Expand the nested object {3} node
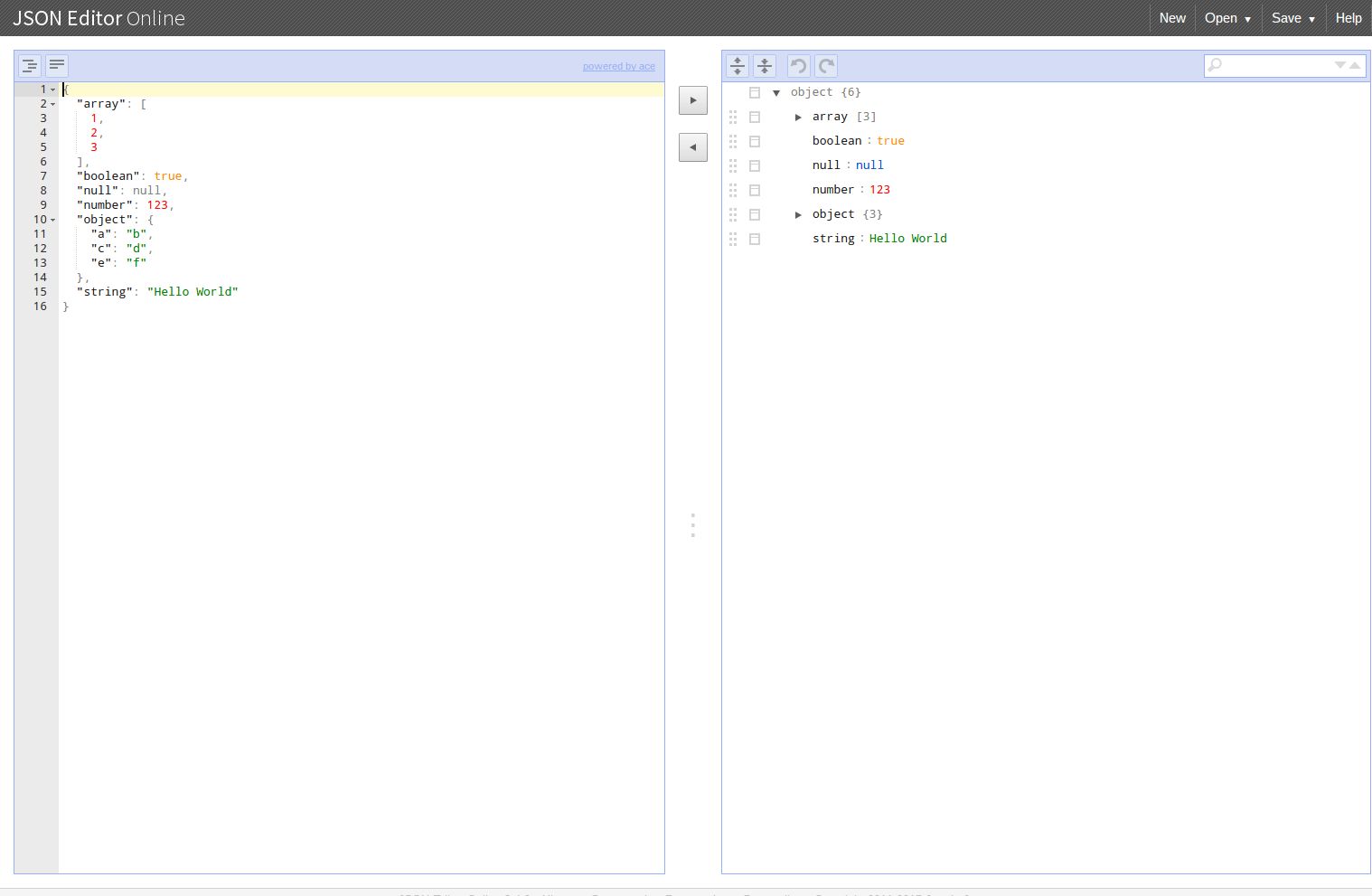 click(x=799, y=213)
